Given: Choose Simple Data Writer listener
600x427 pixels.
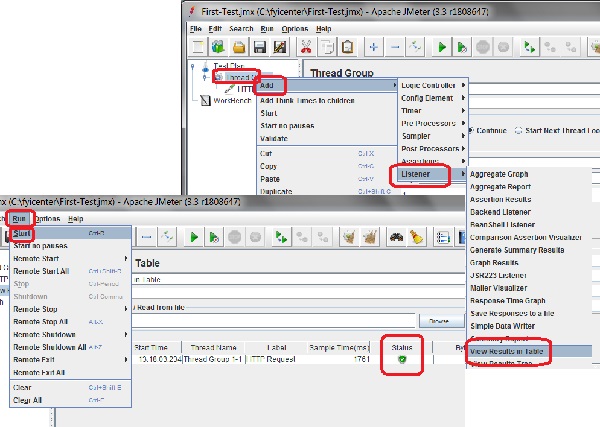Looking at the screenshot, I should click(x=530, y=326).
